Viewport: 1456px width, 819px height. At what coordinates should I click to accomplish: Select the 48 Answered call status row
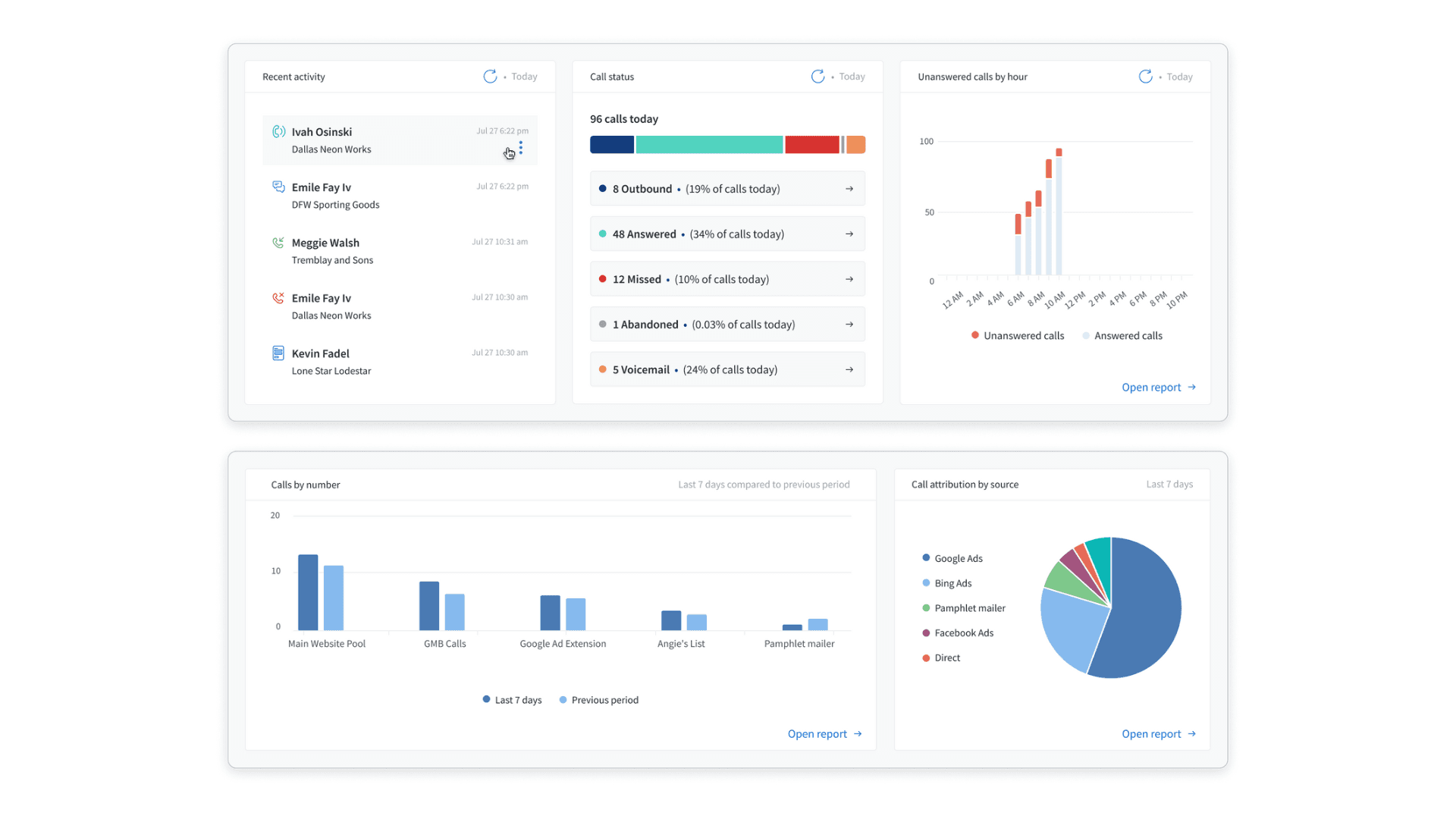pyautogui.click(x=727, y=234)
